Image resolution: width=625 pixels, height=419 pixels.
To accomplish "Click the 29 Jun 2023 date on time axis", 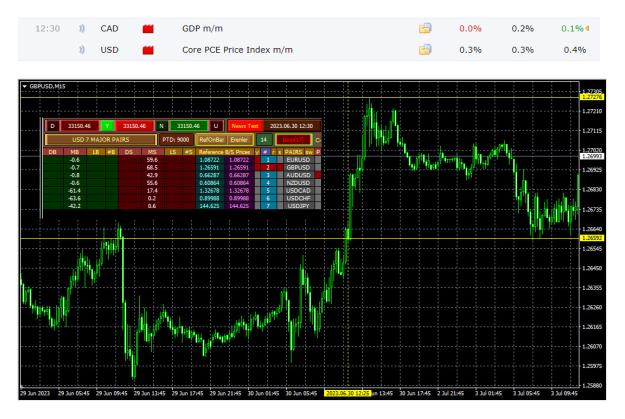I will click(35, 393).
